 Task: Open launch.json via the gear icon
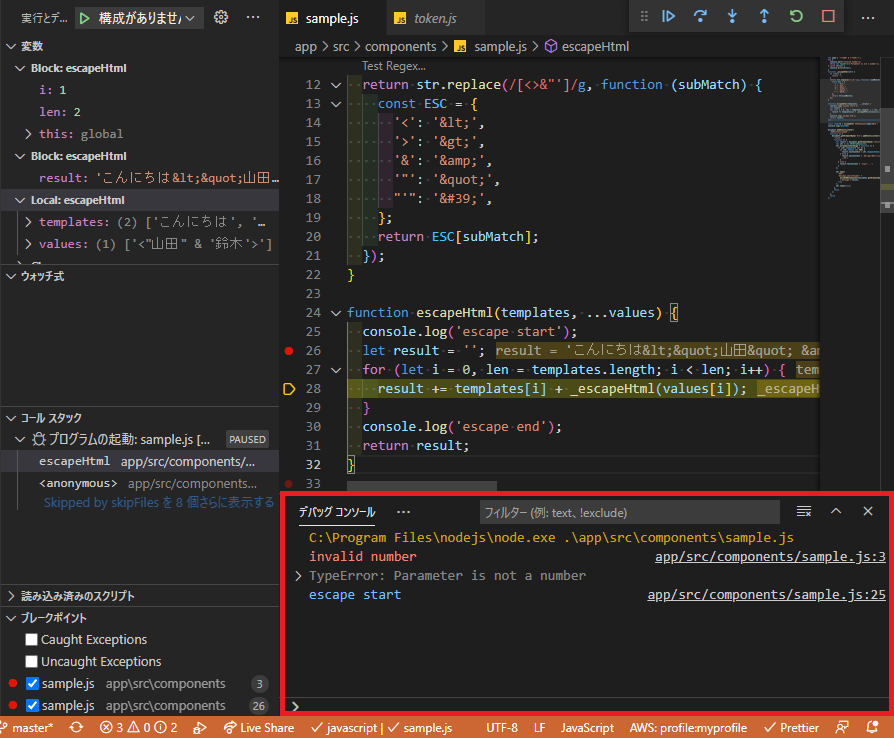tap(221, 18)
